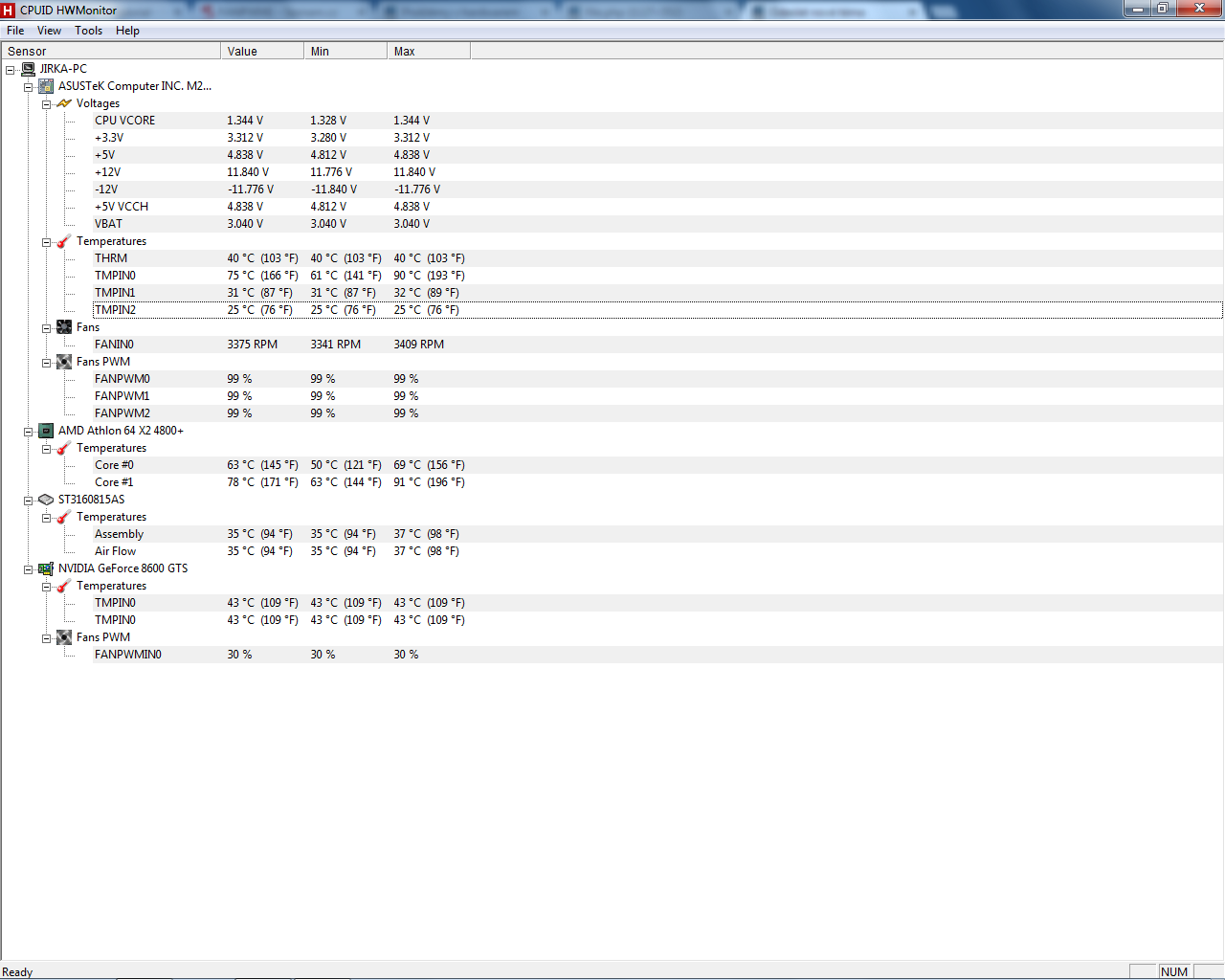This screenshot has width=1225, height=980.
Task: Click the HWMonitor red H title bar icon
Action: 9,10
